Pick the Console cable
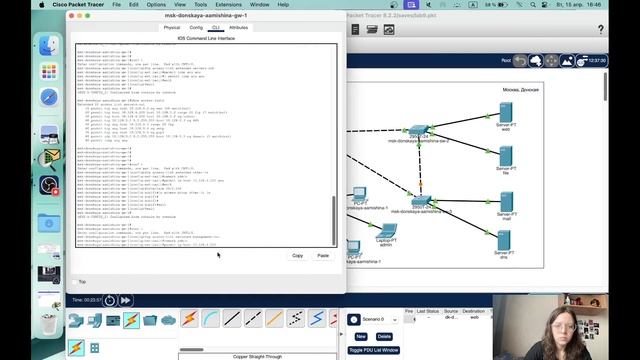The image size is (640, 360). pos(211,318)
